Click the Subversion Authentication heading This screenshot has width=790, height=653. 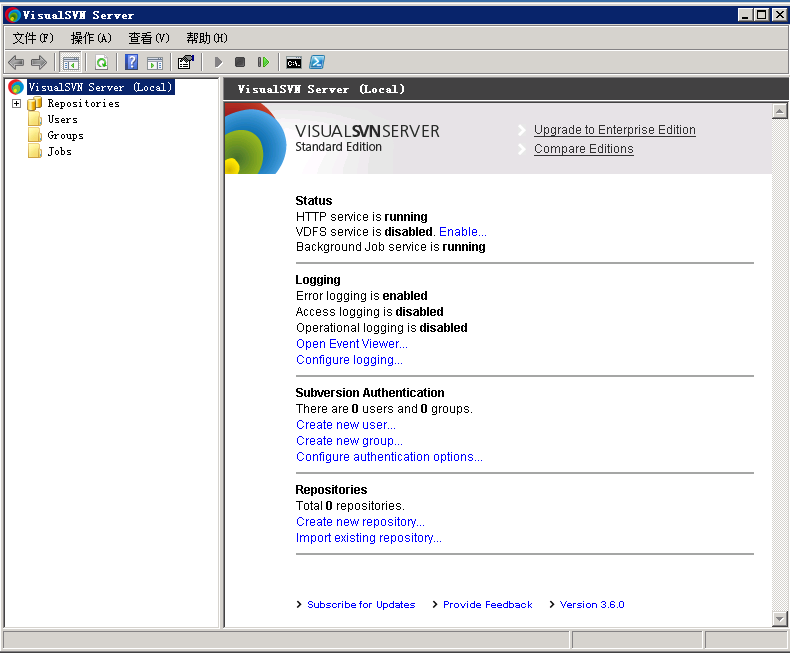click(x=370, y=393)
